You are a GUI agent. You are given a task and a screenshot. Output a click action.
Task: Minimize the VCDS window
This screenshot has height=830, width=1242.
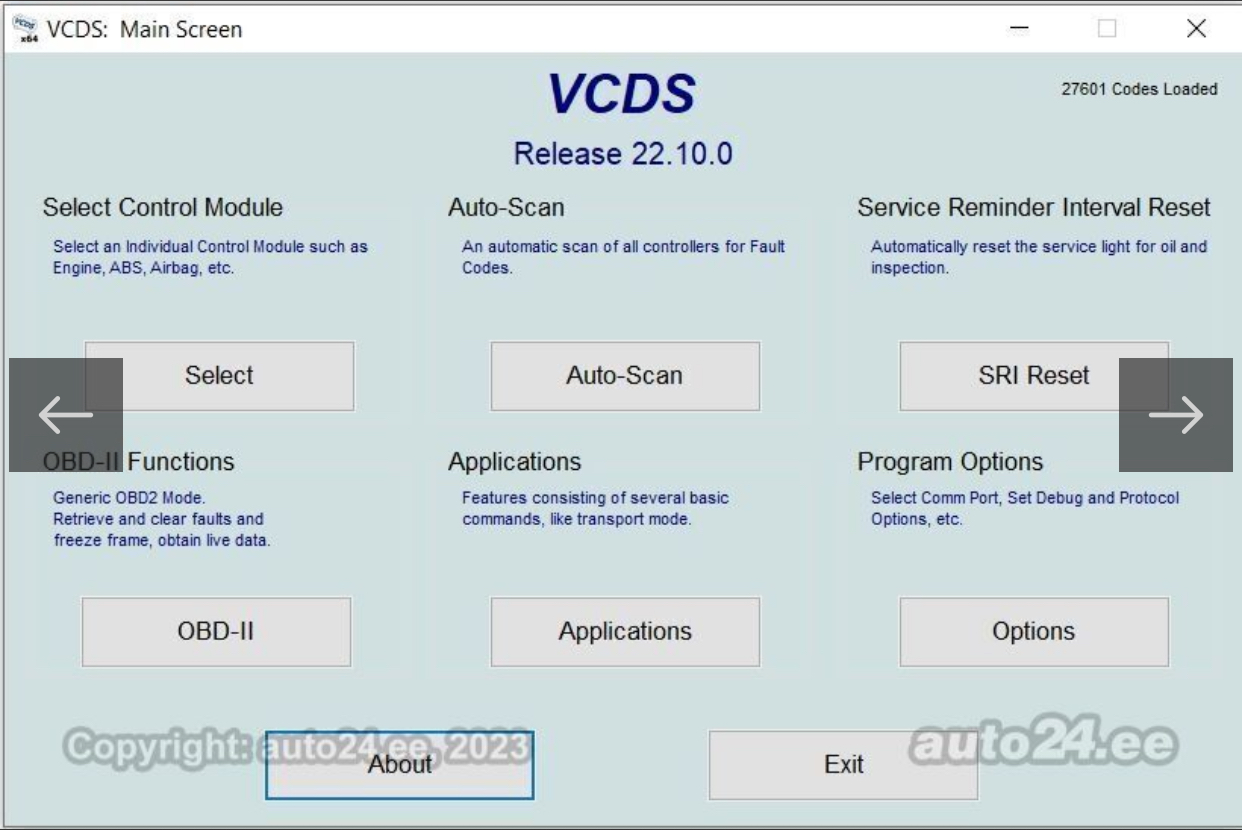[1019, 29]
